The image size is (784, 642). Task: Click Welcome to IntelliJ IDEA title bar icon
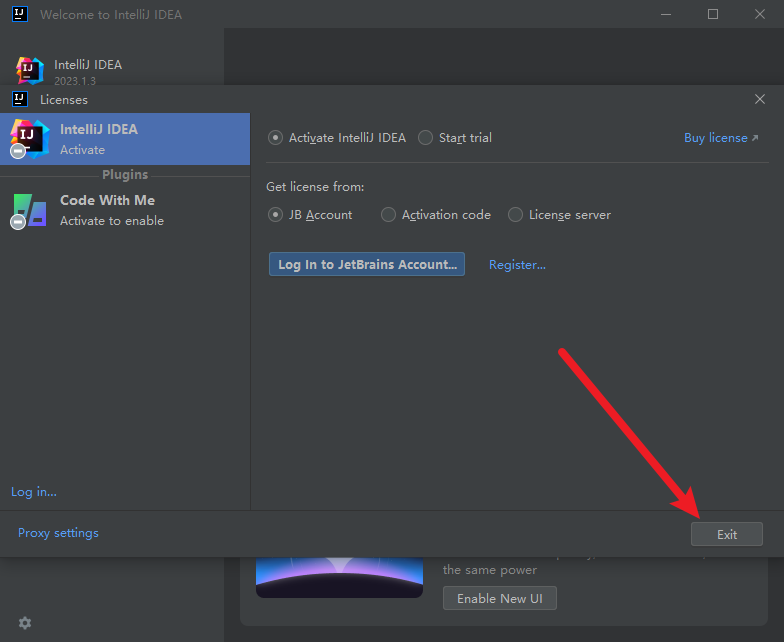point(20,14)
